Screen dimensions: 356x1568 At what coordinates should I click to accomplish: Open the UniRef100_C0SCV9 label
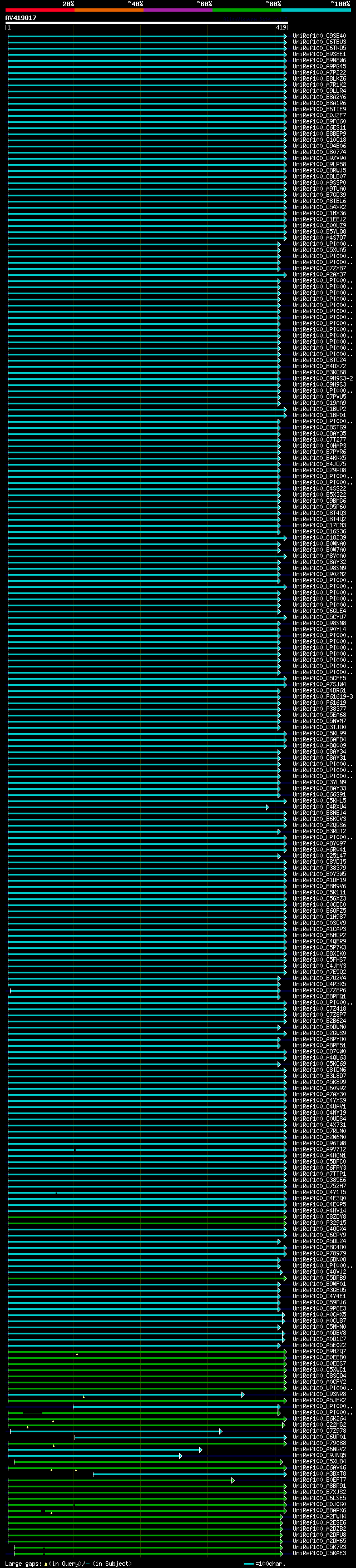pos(319,923)
